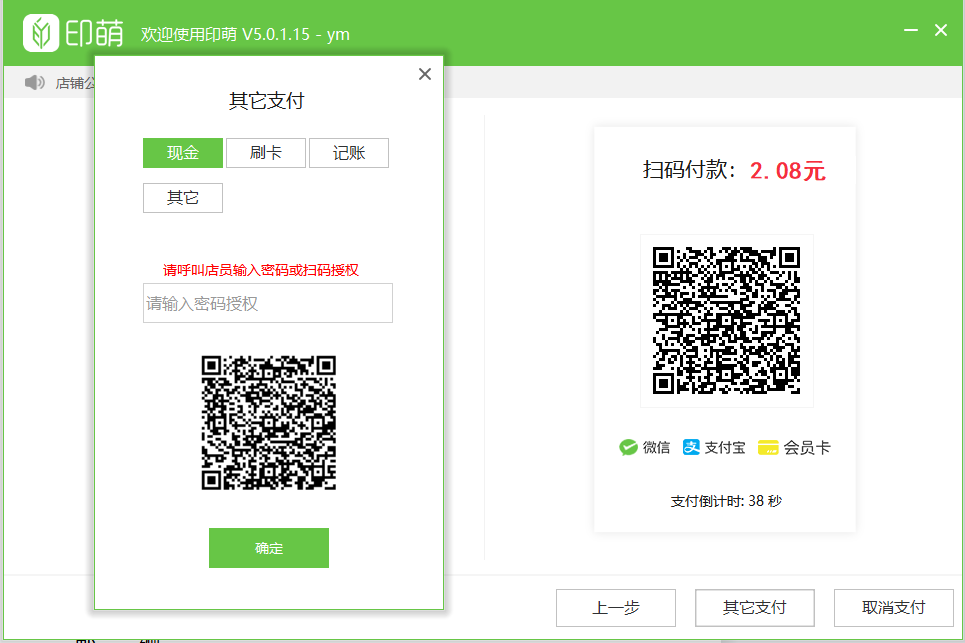
Task: Click the speaker announcement icon
Action: click(x=34, y=82)
